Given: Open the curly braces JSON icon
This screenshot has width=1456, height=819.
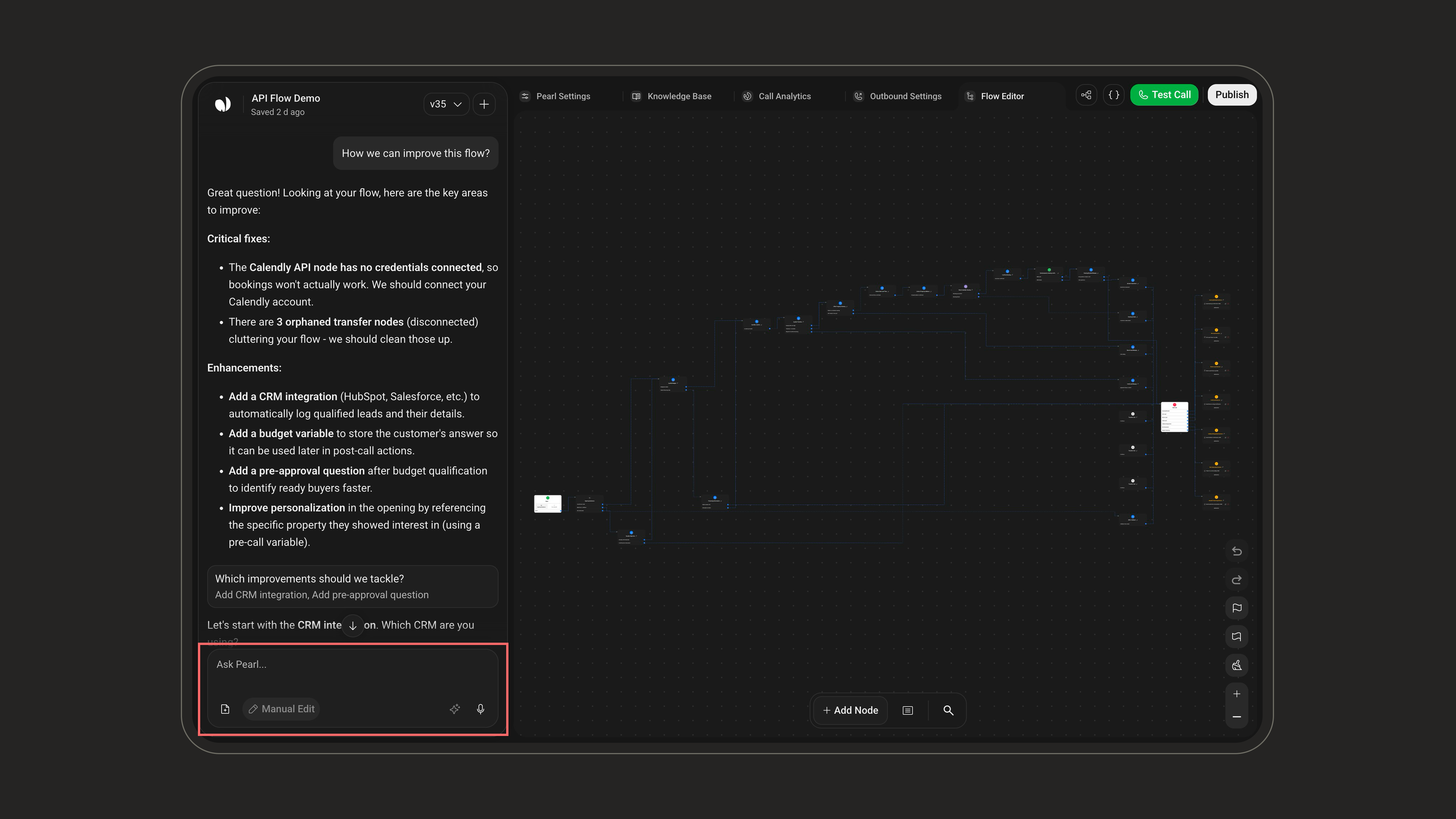Looking at the screenshot, I should 1114,95.
